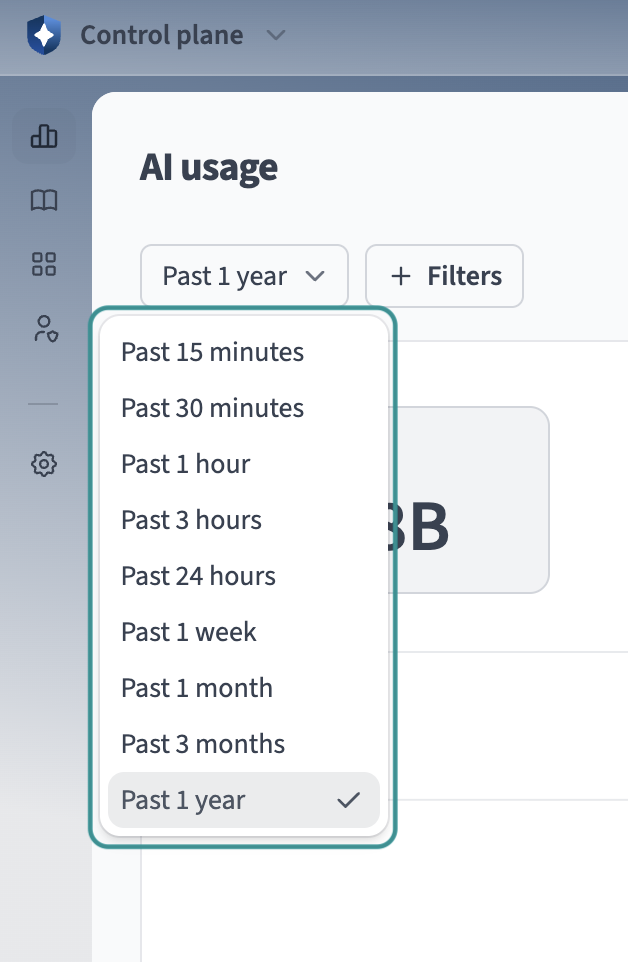This screenshot has width=628, height=962.
Task: Add filters with the Filters button
Action: 445,276
